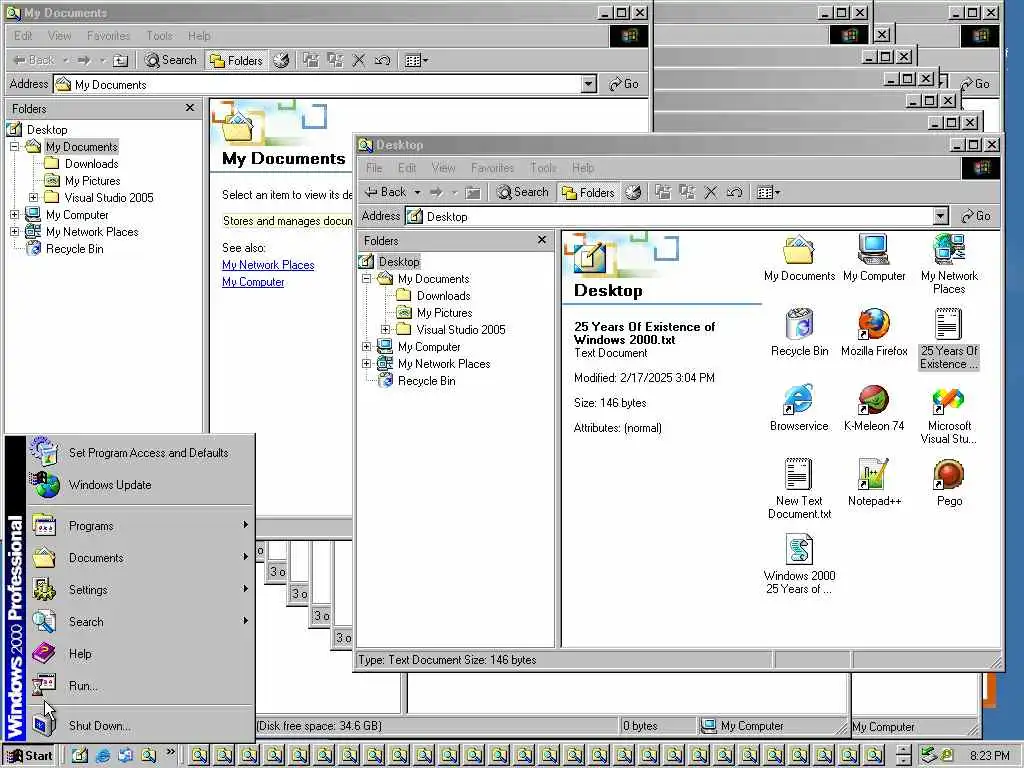The width and height of the screenshot is (1024, 768).
Task: Click Search button in Desktop window toolbar
Action: [522, 192]
